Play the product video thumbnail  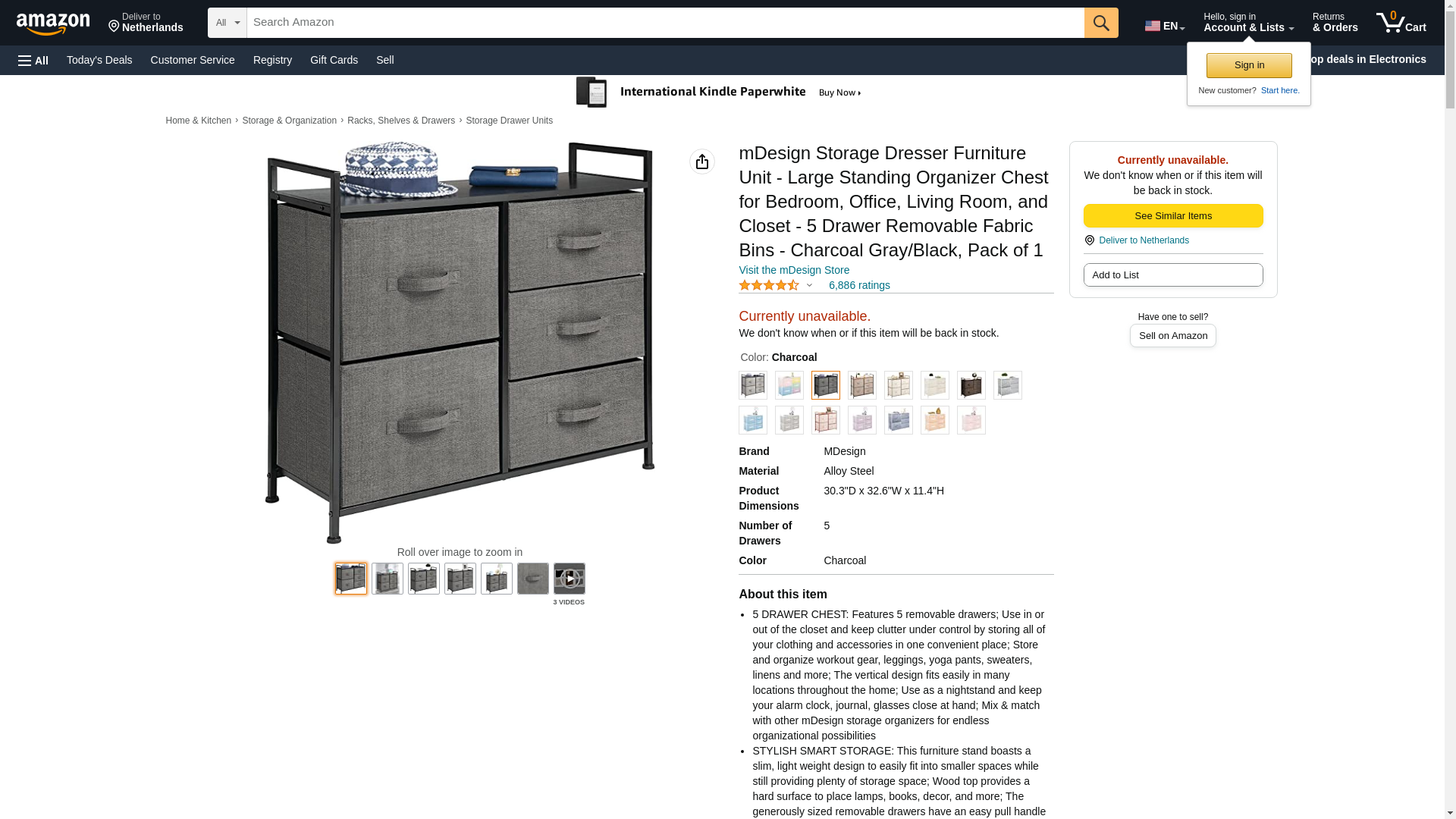pos(570,579)
